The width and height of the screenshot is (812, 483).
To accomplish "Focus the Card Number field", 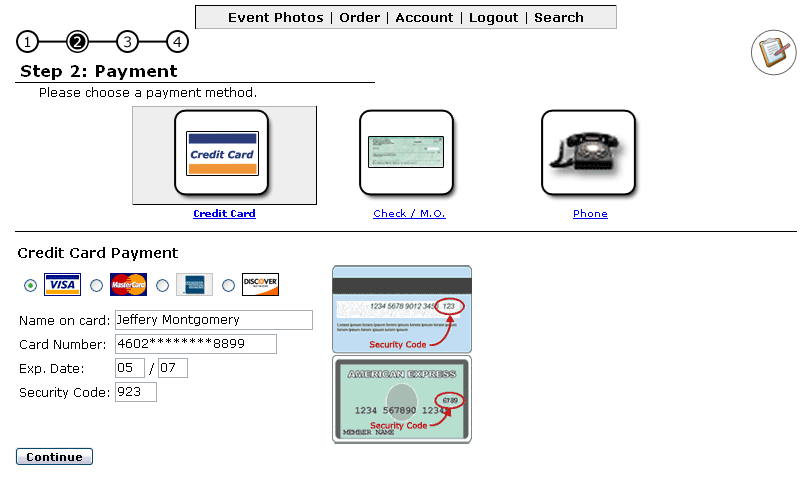I will point(196,344).
